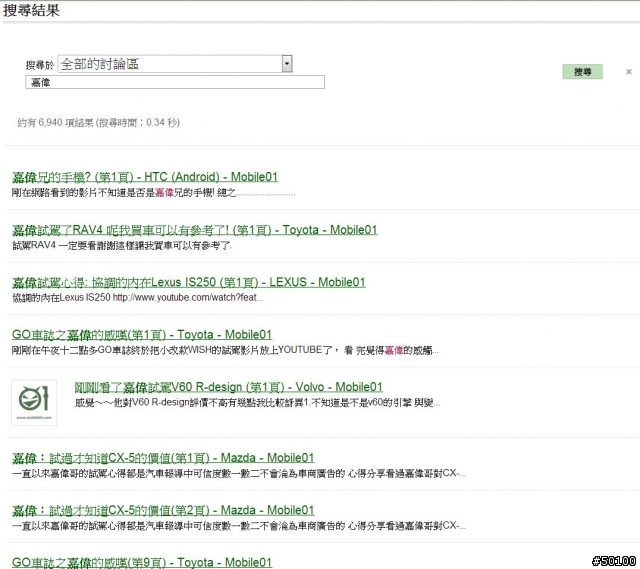This screenshot has width=640, height=569.
Task: Open CX-5的價值 (第1頁) Mazda result
Action: [x=163, y=458]
